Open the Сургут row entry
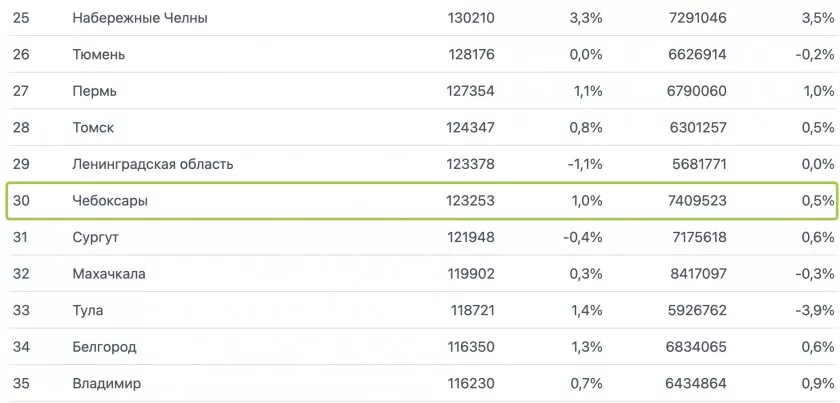The height and width of the screenshot is (403, 840). click(98, 237)
